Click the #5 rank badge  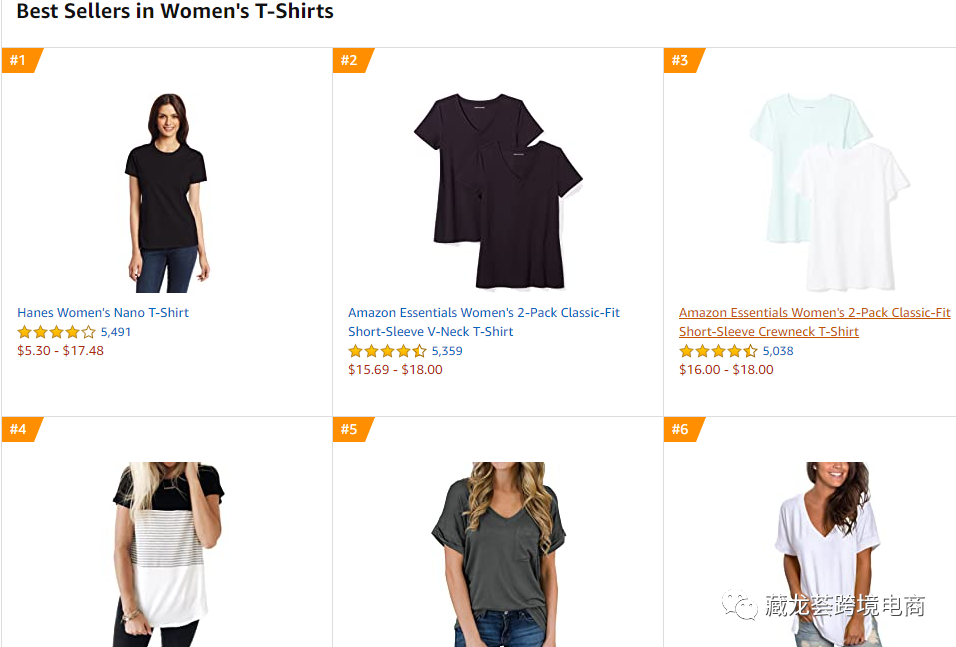point(350,430)
